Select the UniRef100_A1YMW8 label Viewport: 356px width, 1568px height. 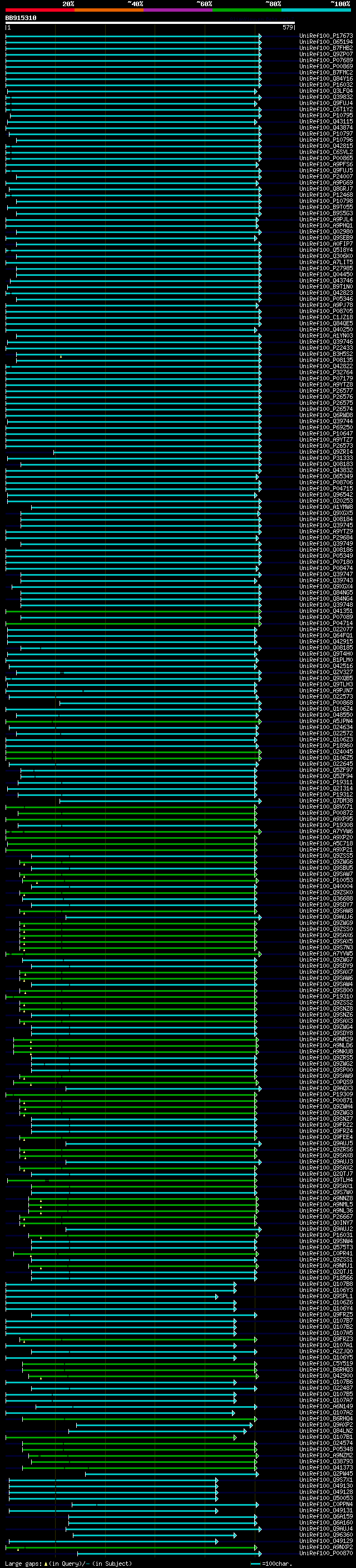[326, 507]
